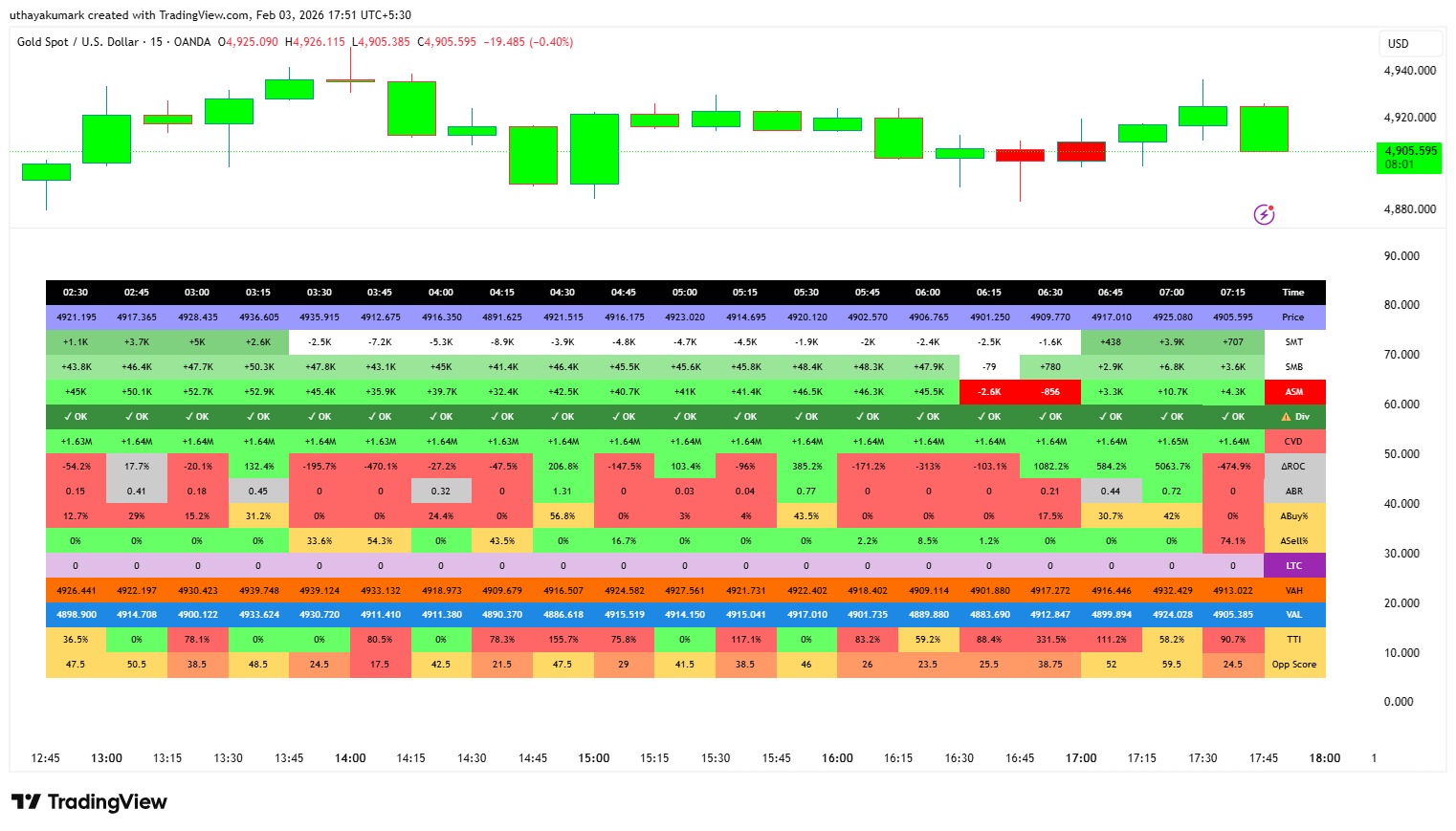Click the TradingView logo at bottom left

pyautogui.click(x=89, y=802)
